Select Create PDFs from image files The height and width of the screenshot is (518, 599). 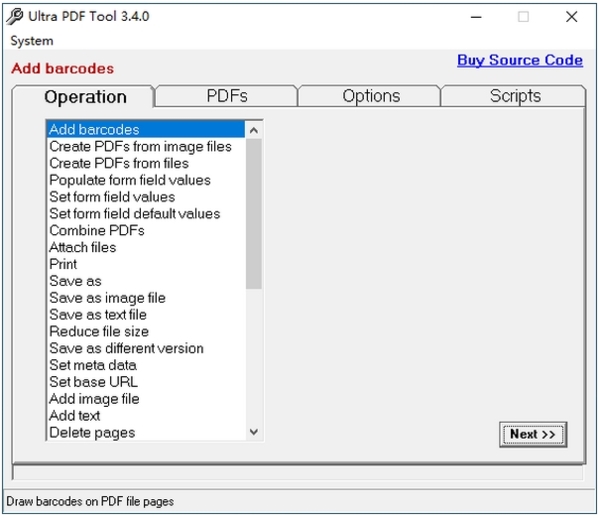[x=146, y=146]
